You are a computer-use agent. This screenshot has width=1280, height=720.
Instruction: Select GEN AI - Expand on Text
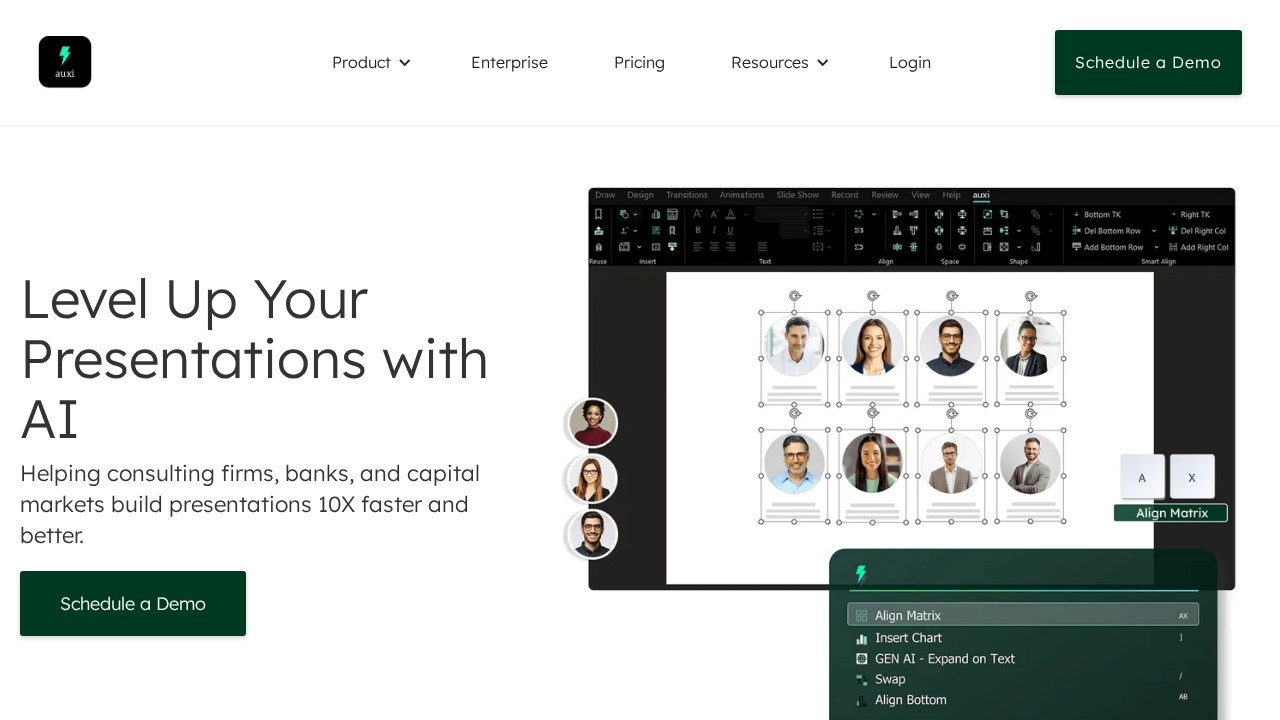[x=944, y=659]
